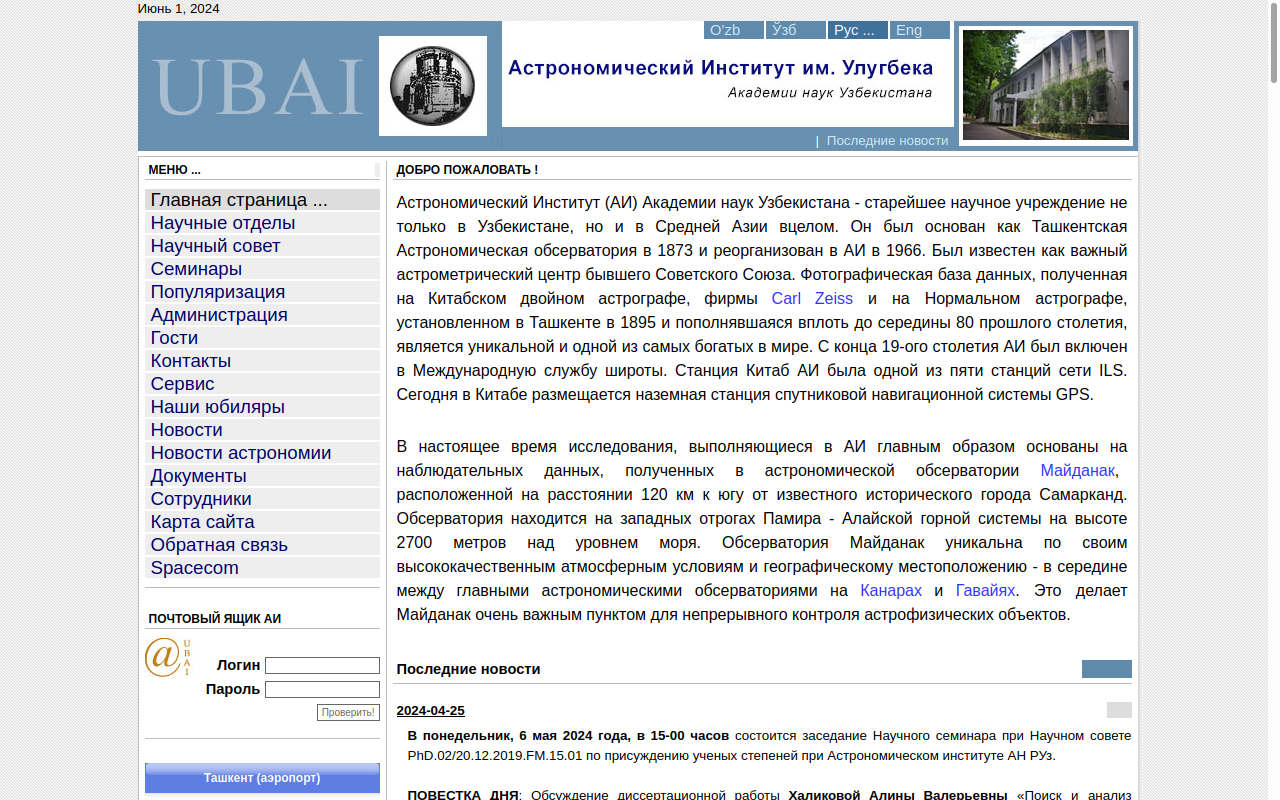1280x800 pixels.
Task: Click the Пароль input field
Action: 322,690
